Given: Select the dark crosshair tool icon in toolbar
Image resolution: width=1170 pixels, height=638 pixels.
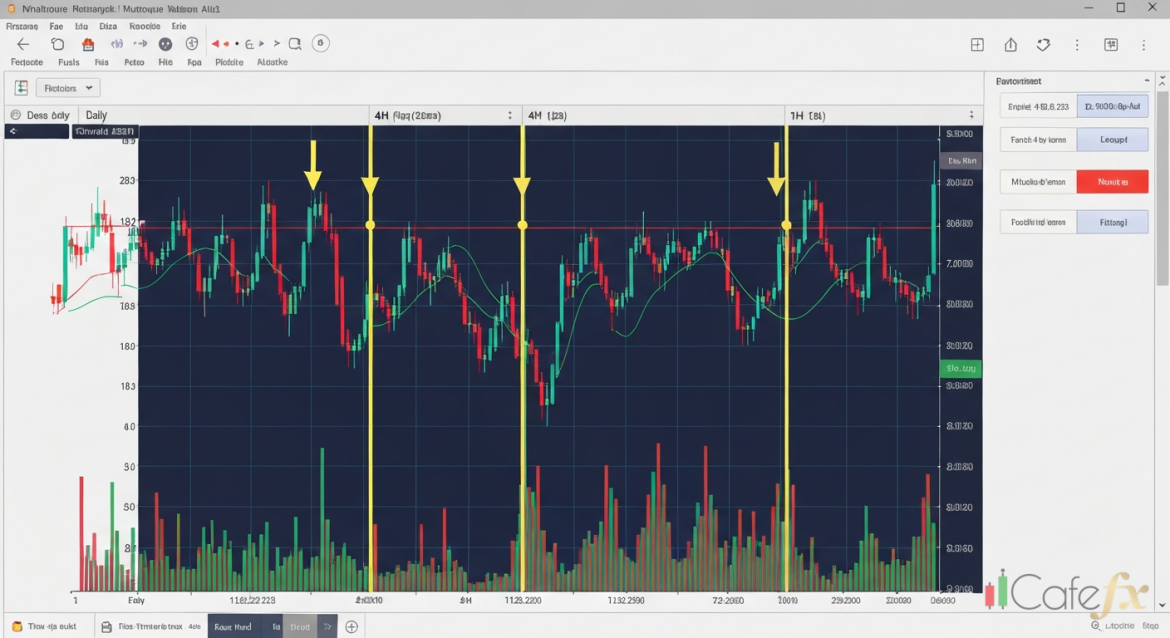Looking at the screenshot, I should tap(166, 43).
